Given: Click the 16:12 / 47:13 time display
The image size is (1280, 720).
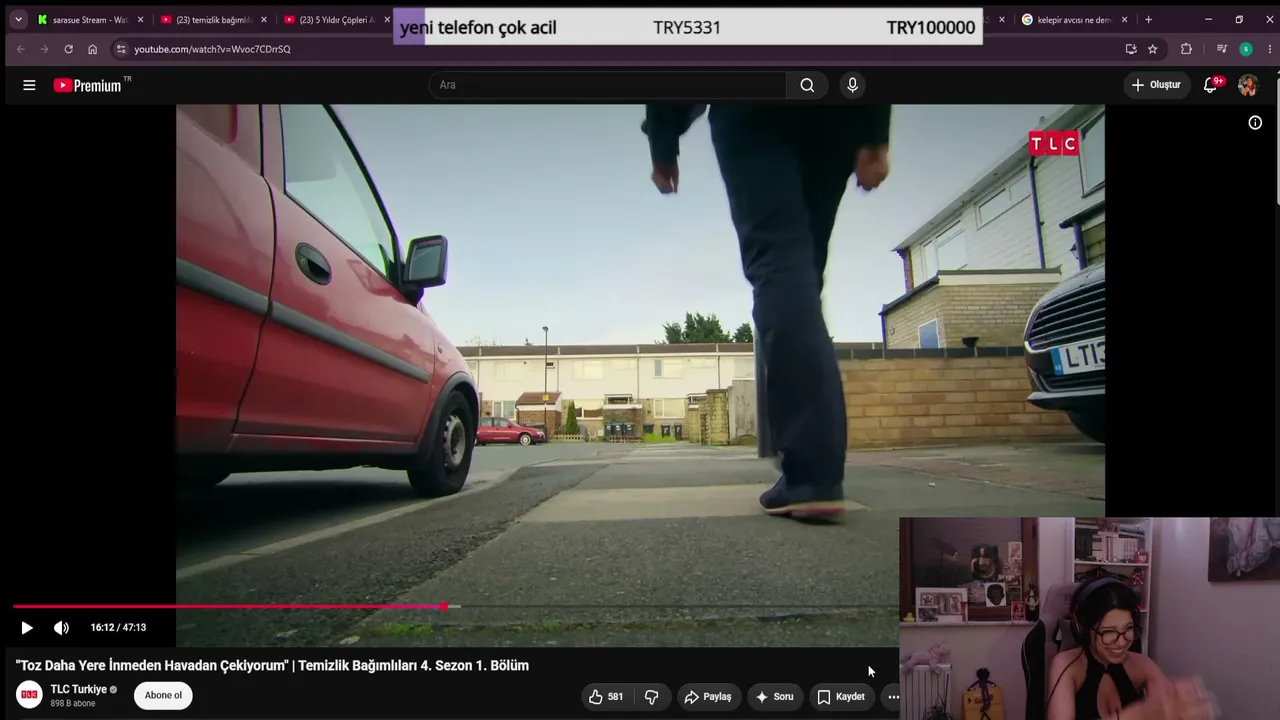Looking at the screenshot, I should 118,628.
